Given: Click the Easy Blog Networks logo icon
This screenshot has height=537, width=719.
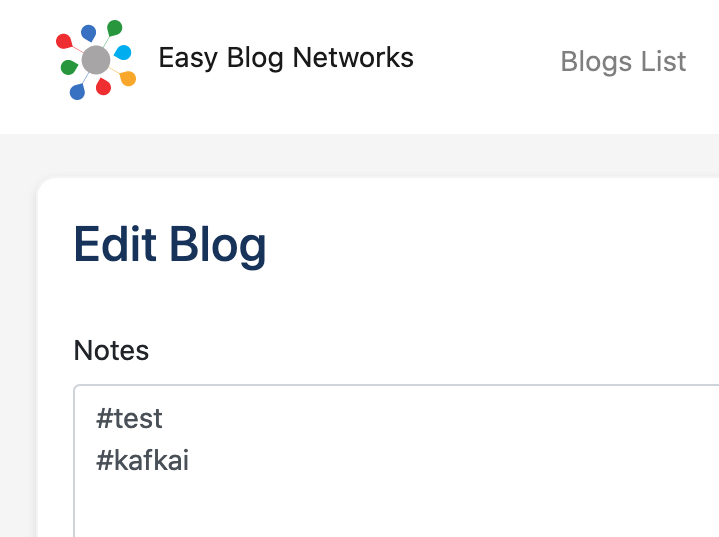Looking at the screenshot, I should 96,60.
